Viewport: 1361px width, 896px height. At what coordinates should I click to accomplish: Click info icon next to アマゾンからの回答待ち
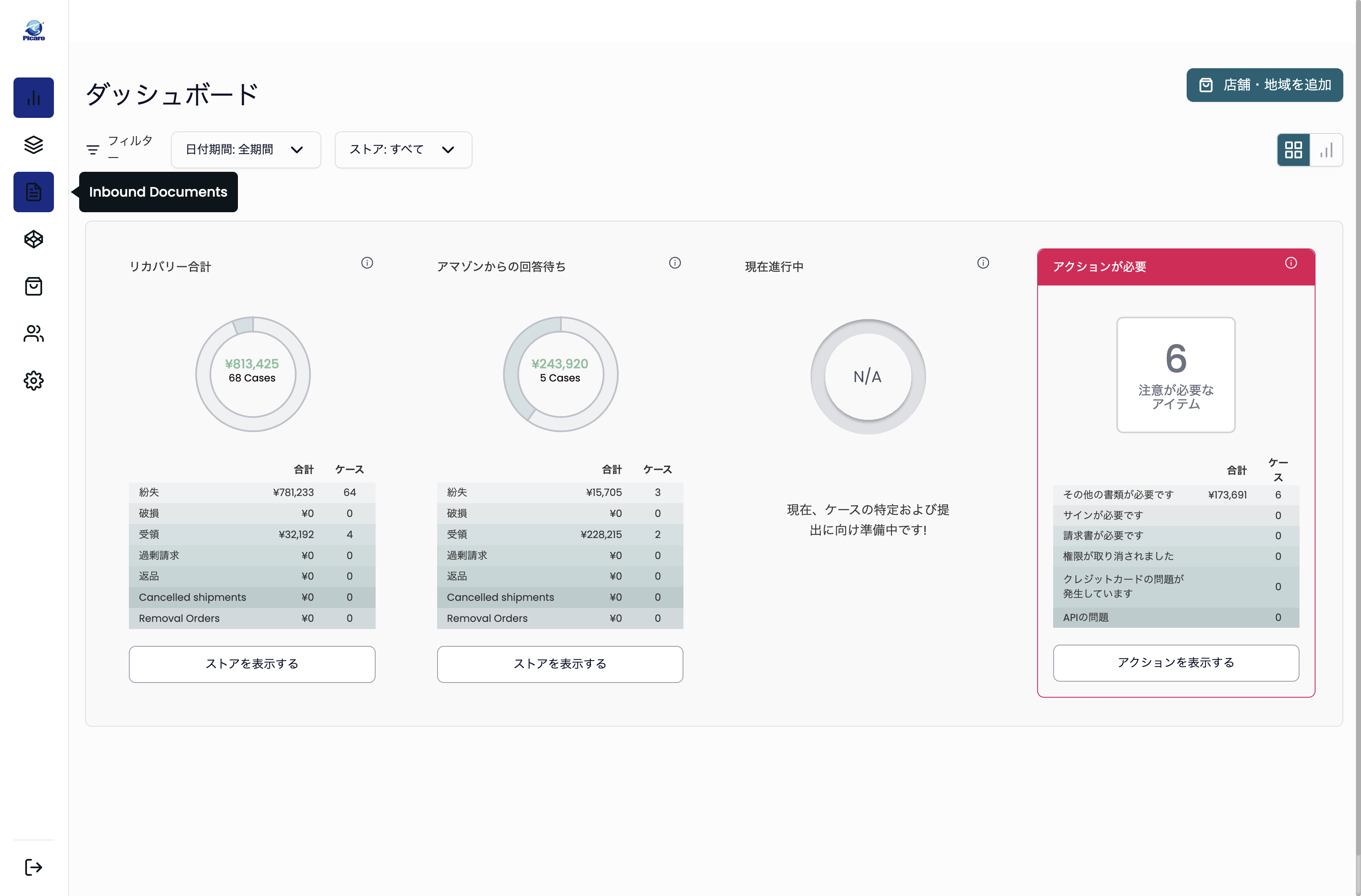coord(675,263)
